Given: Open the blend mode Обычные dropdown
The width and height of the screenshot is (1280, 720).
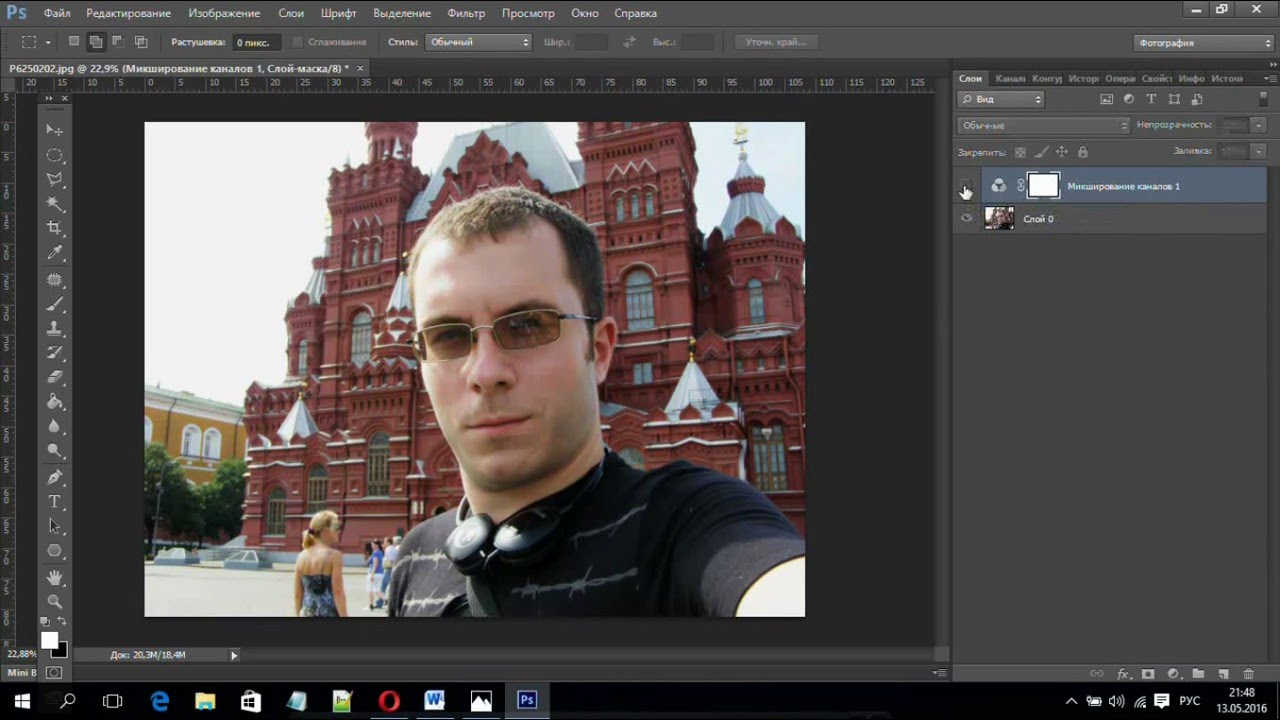Looking at the screenshot, I should point(1044,125).
